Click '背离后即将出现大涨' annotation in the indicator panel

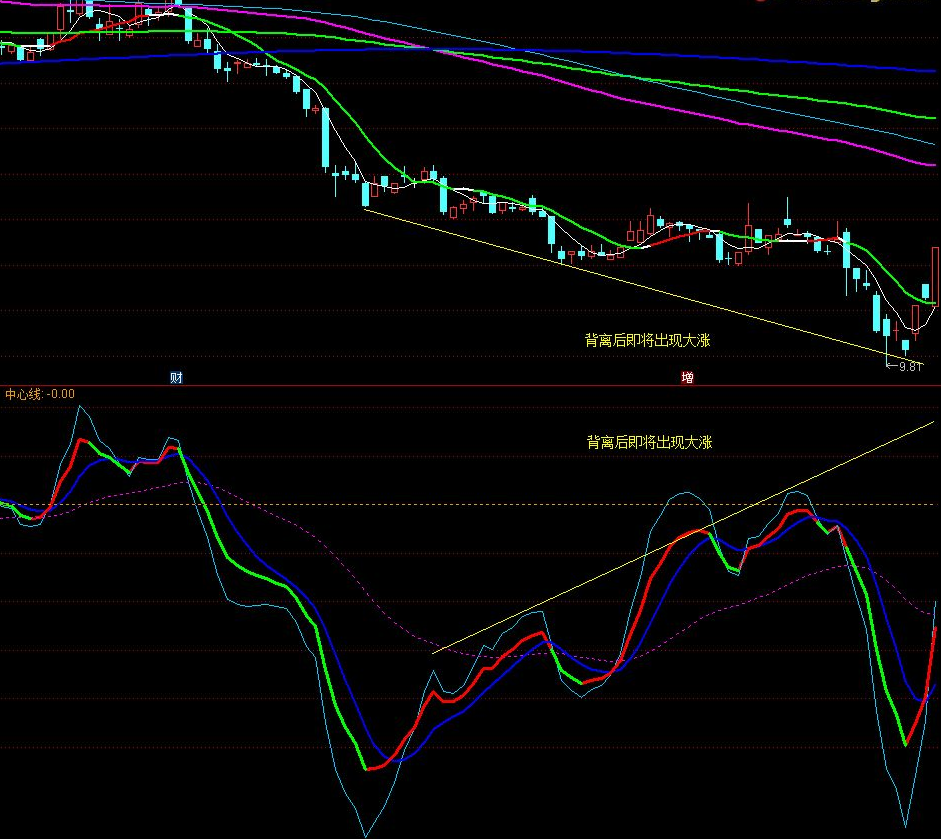coord(649,443)
